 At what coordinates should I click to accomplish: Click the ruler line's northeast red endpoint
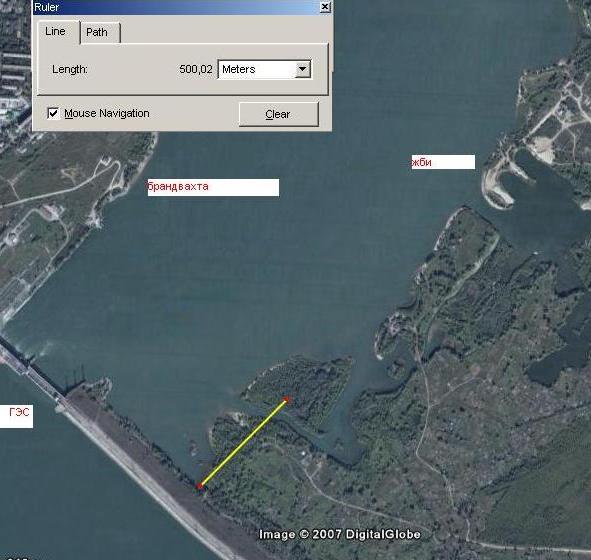(286, 399)
